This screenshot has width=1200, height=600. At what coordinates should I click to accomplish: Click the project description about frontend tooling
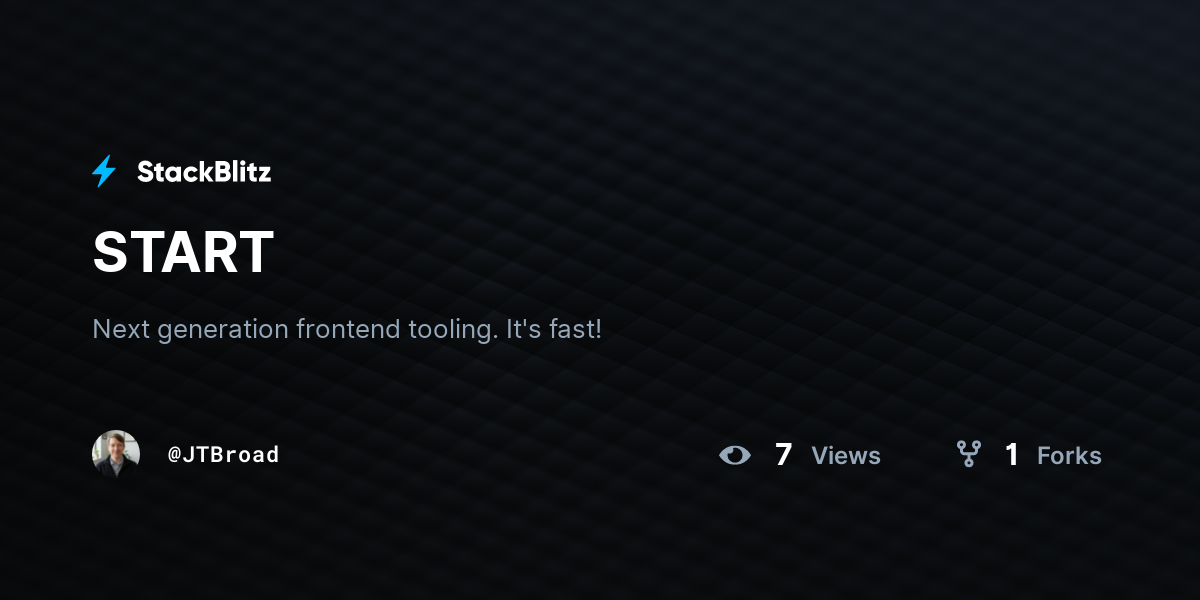(x=347, y=329)
